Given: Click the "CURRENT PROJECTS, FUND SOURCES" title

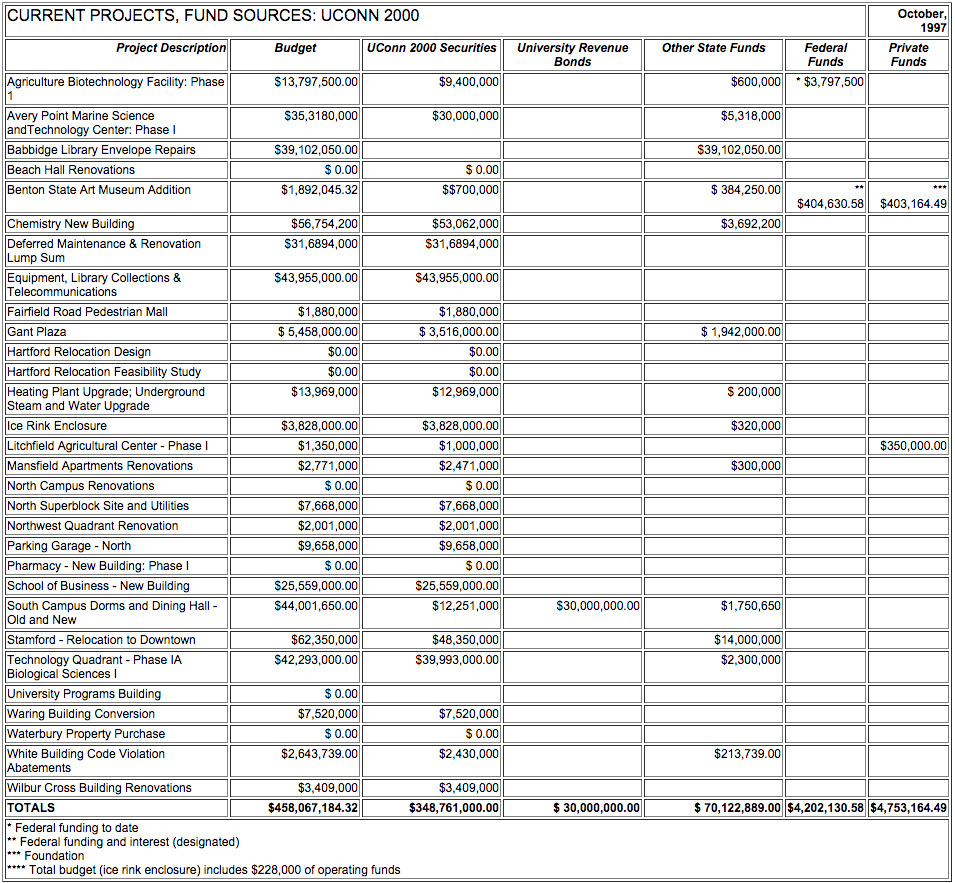Looking at the screenshot, I should pyautogui.click(x=213, y=16).
